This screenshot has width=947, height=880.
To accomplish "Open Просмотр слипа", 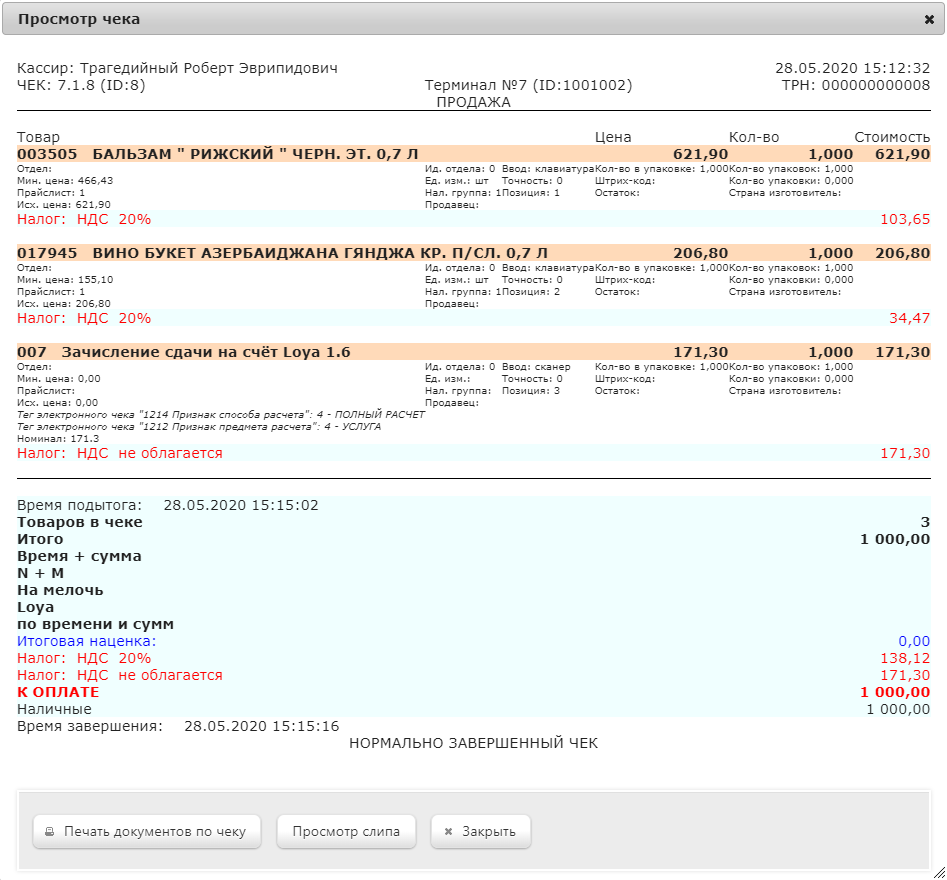I will click(346, 832).
